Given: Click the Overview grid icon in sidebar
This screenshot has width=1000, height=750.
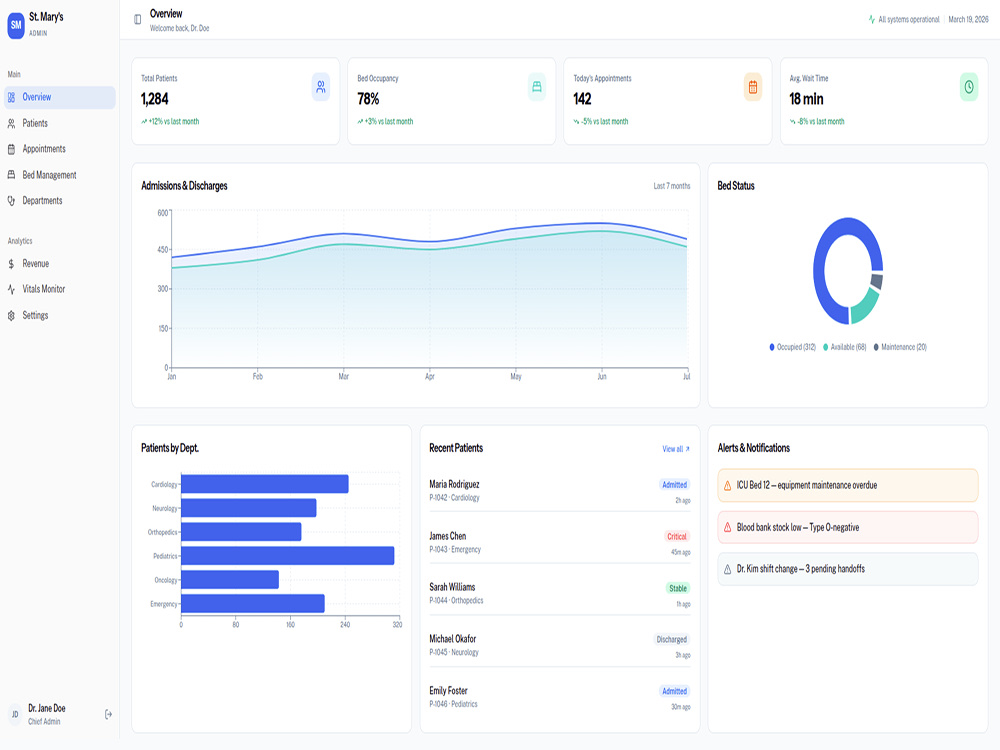Looking at the screenshot, I should [11, 98].
